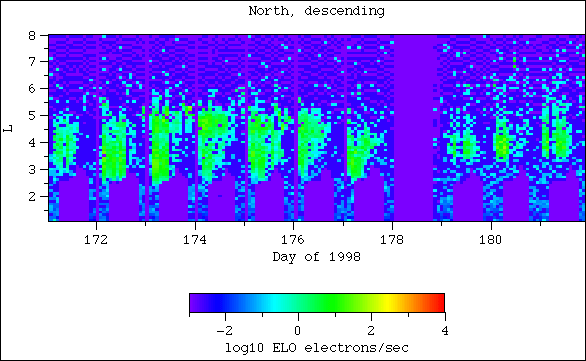Click the yellow region of the colorbar
The width and height of the screenshot is (586, 361).
(x=389, y=303)
